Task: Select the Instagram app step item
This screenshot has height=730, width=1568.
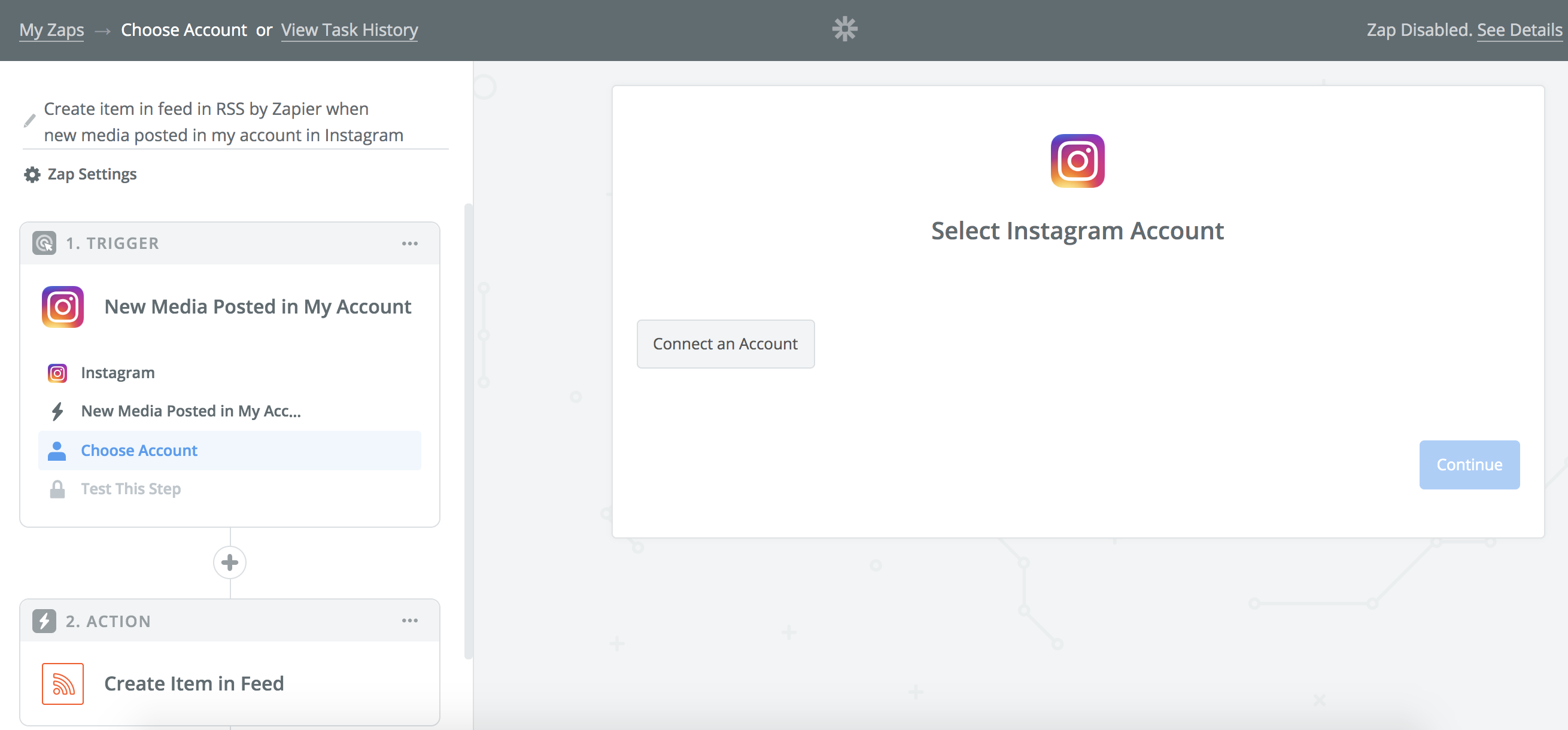Action: point(117,373)
